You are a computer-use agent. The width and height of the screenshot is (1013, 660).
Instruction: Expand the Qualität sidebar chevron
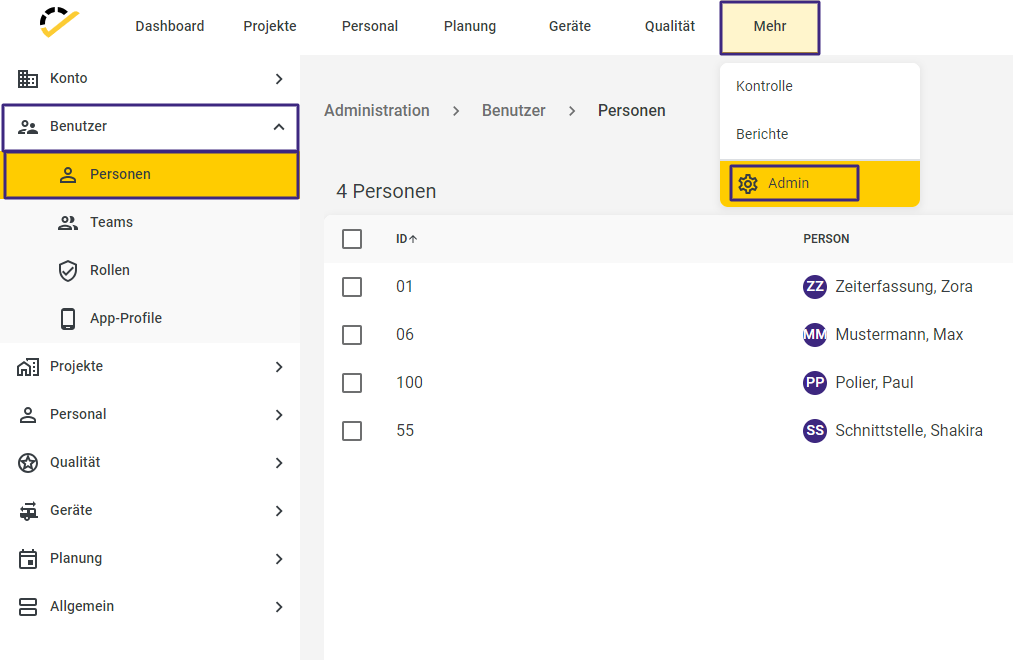(279, 463)
